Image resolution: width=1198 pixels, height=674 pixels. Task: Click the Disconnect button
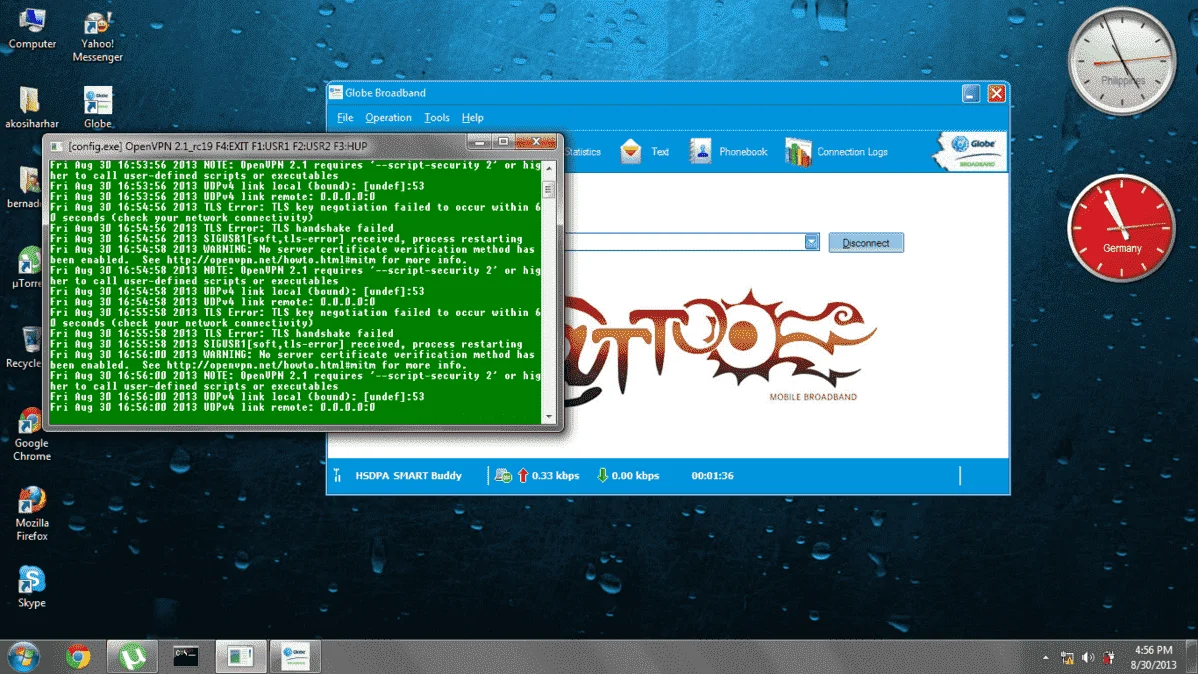pyautogui.click(x=866, y=242)
